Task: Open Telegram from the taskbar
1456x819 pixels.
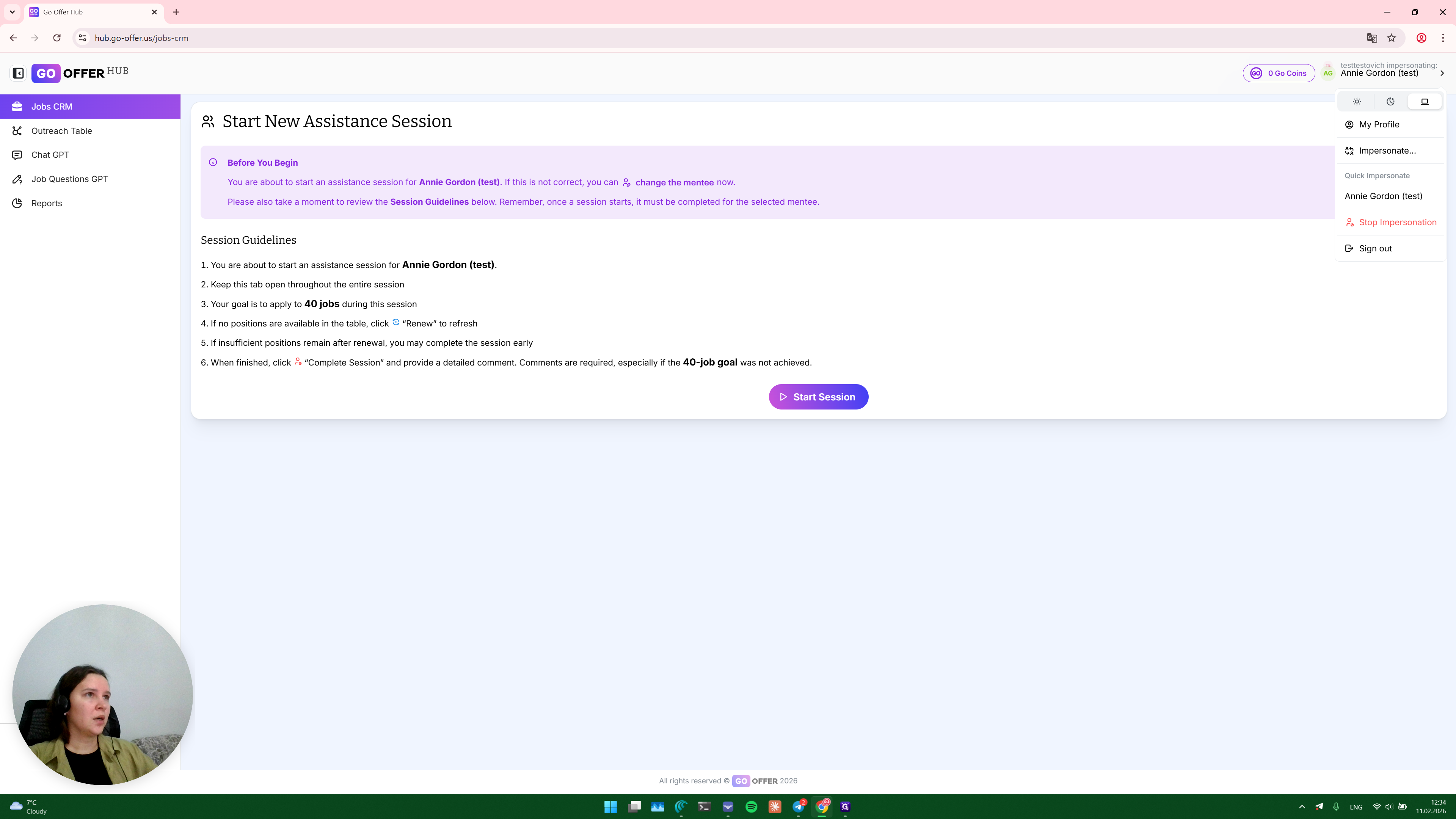Action: click(x=798, y=806)
